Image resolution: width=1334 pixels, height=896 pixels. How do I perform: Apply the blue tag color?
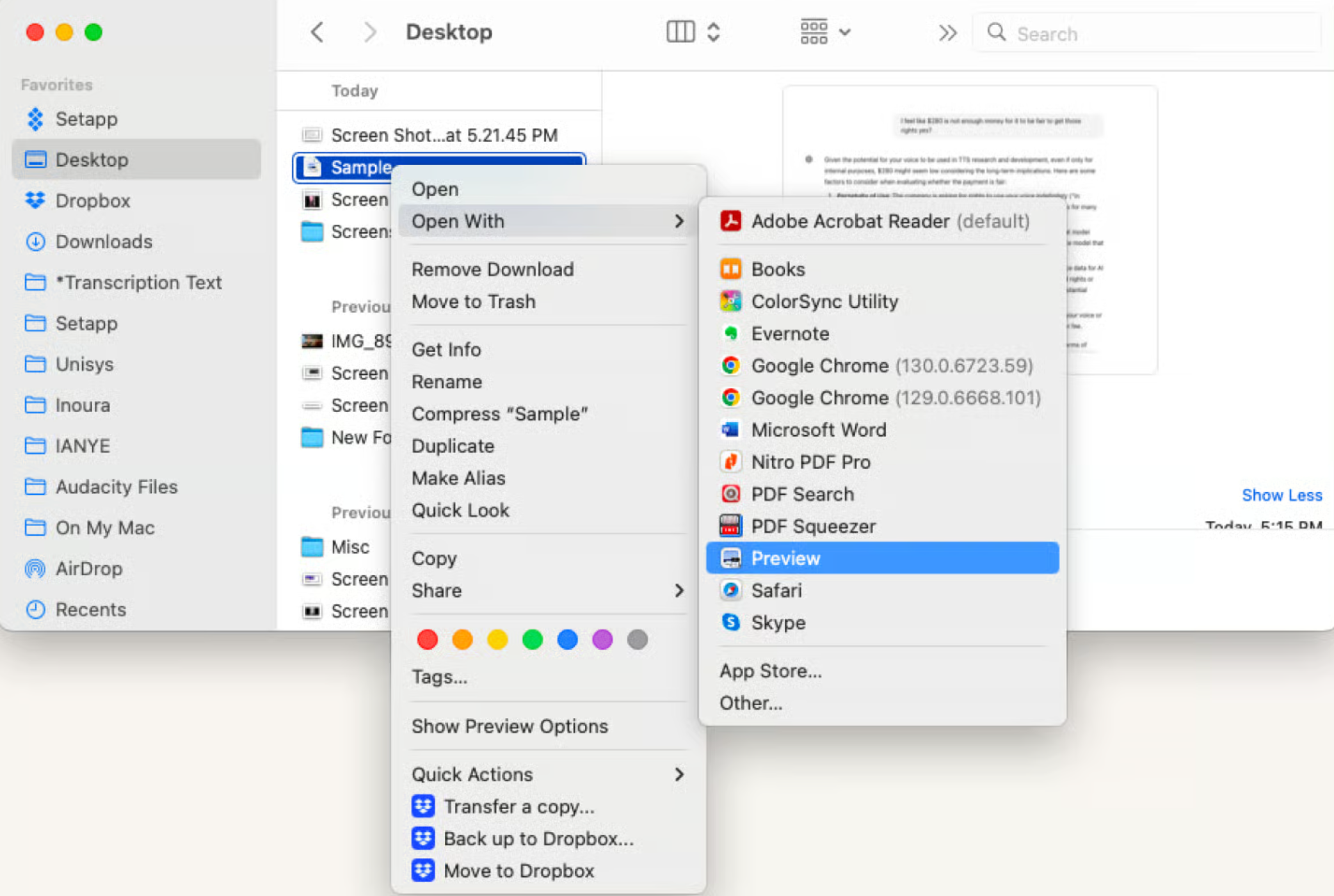click(567, 639)
